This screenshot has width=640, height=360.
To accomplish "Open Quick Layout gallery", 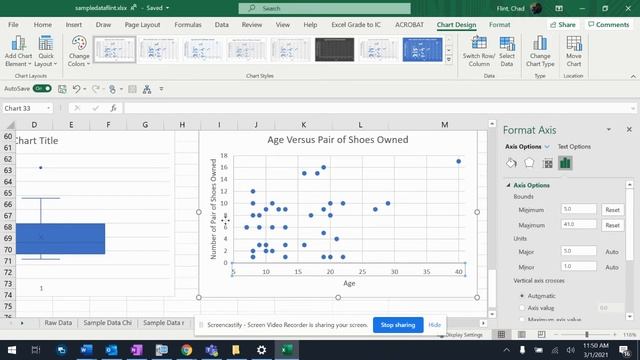I will click(x=45, y=51).
